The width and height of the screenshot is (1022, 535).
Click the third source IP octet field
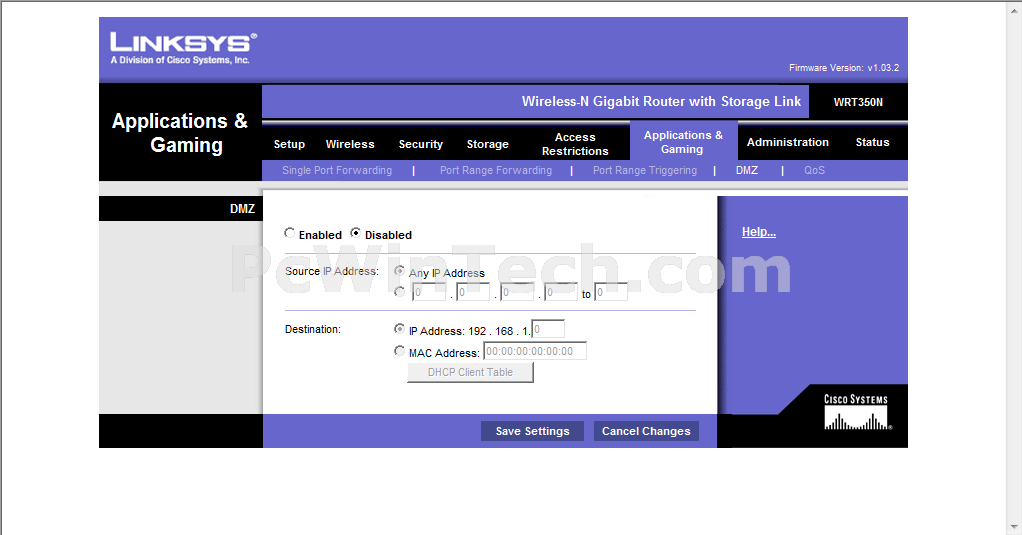pos(517,292)
